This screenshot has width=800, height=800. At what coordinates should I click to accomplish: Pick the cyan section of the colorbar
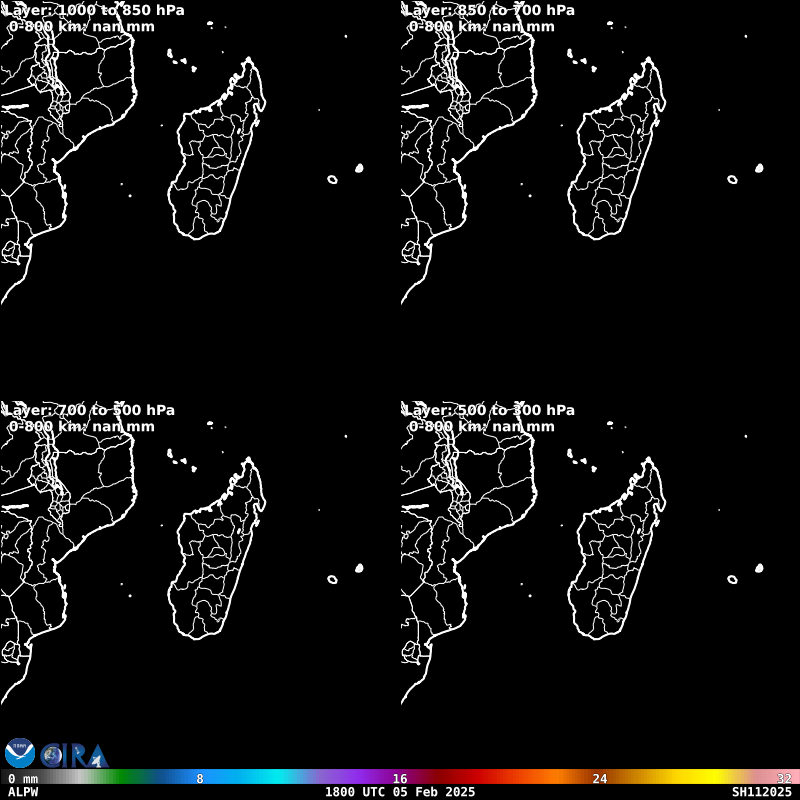click(x=278, y=777)
